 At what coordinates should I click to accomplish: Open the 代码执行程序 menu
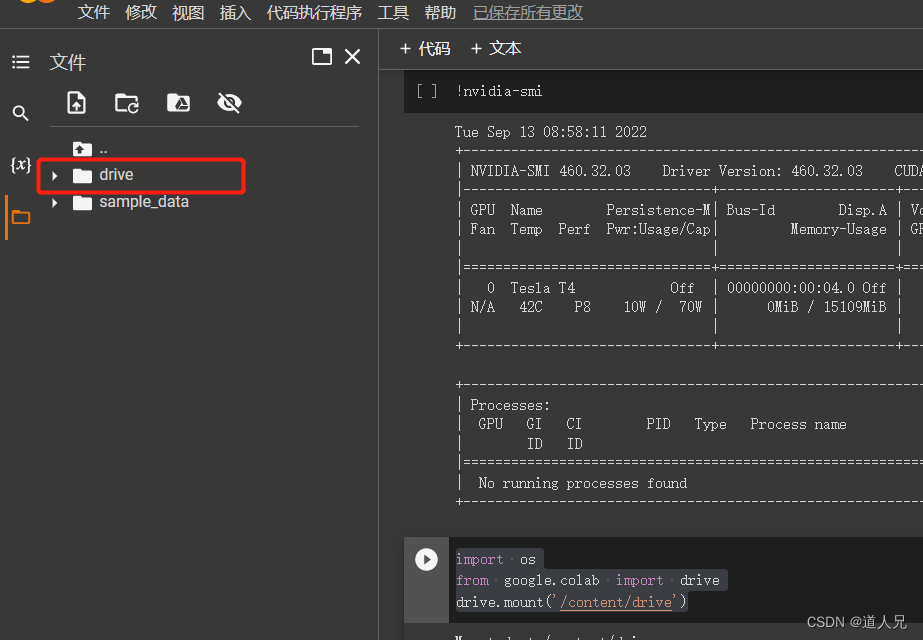pos(314,12)
